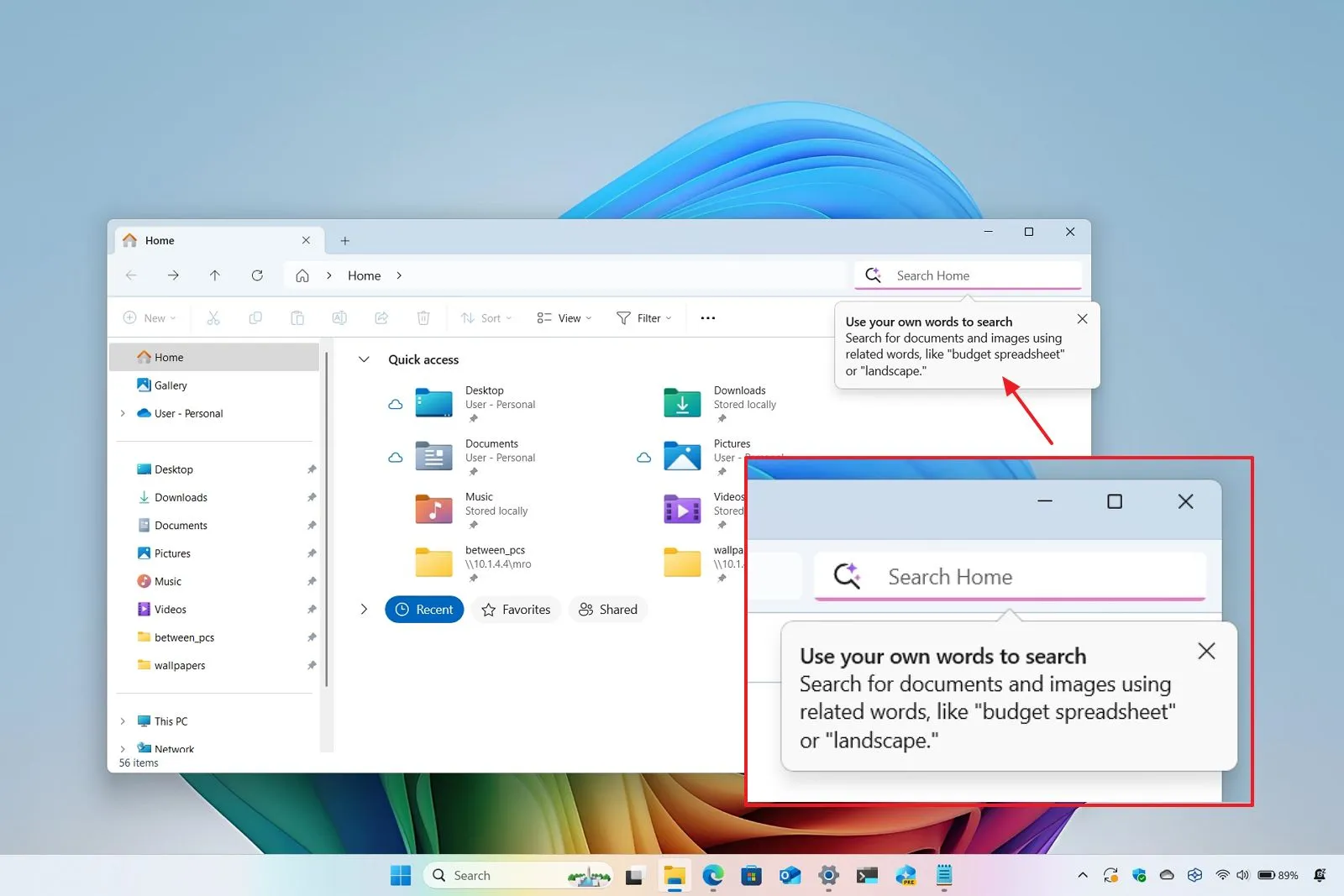Select the Recent filter button
This screenshot has width=1344, height=896.
(424, 610)
